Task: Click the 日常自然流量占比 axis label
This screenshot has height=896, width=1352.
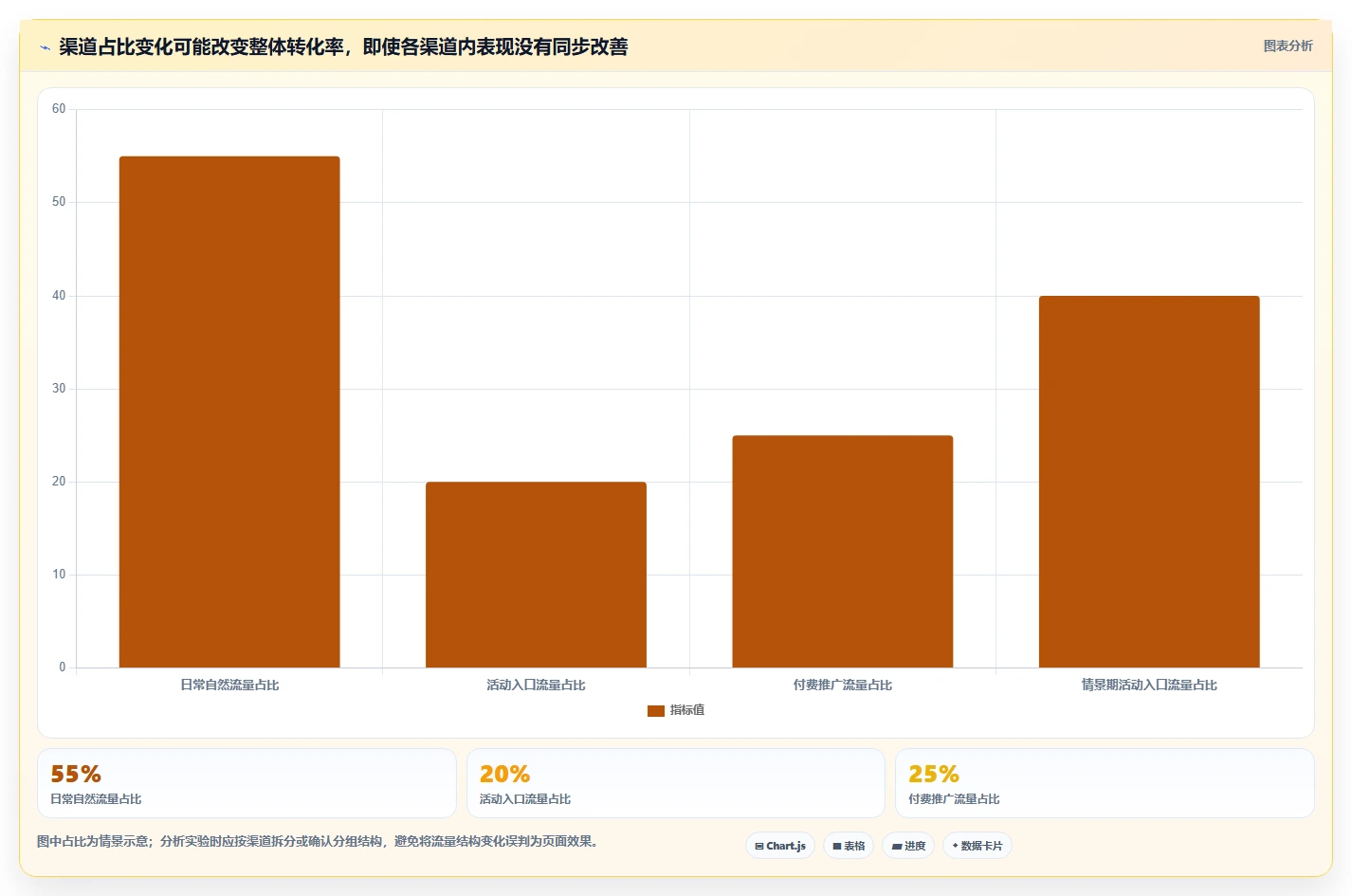Action: [x=229, y=685]
